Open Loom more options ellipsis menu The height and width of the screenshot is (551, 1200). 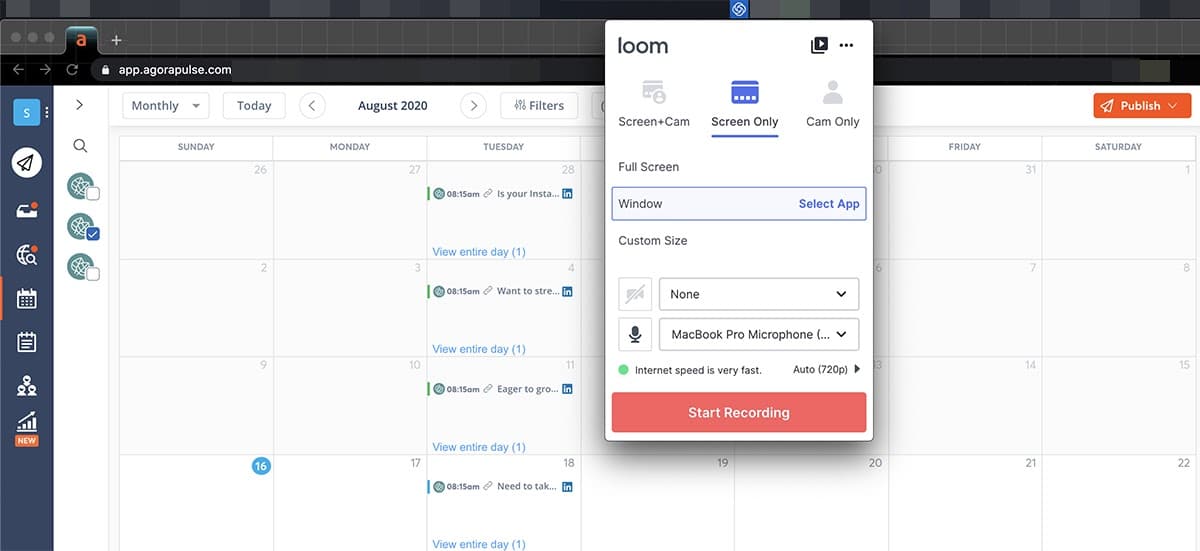[847, 45]
